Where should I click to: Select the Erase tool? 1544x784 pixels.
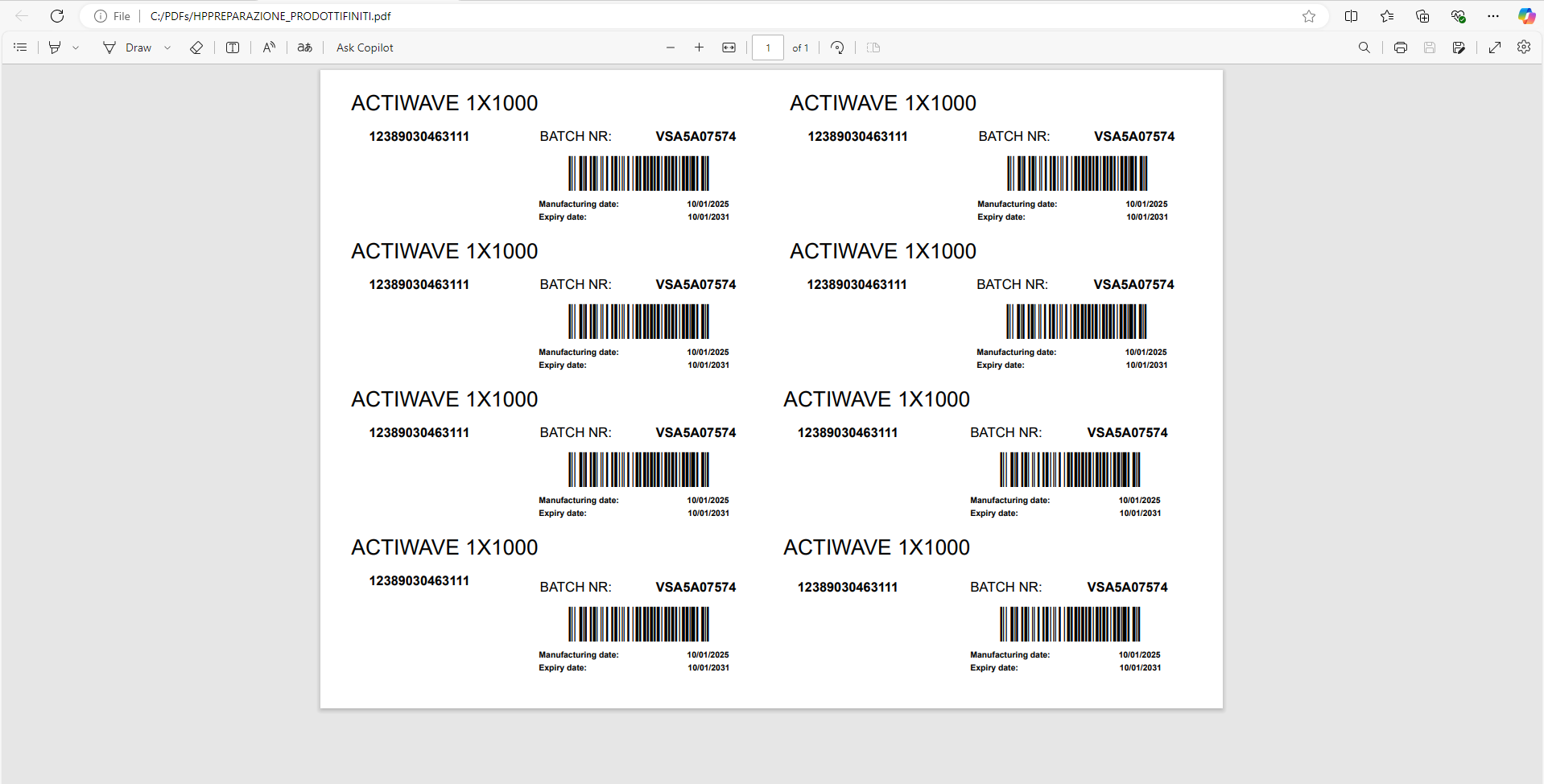point(196,47)
